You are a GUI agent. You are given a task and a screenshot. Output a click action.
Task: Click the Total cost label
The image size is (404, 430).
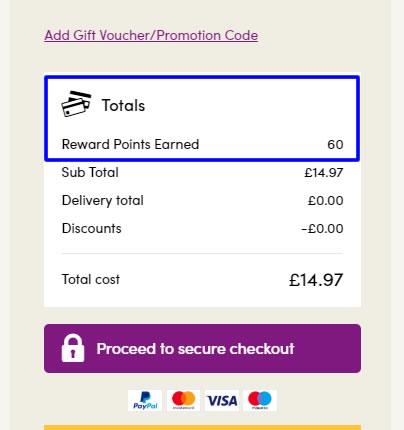91,279
